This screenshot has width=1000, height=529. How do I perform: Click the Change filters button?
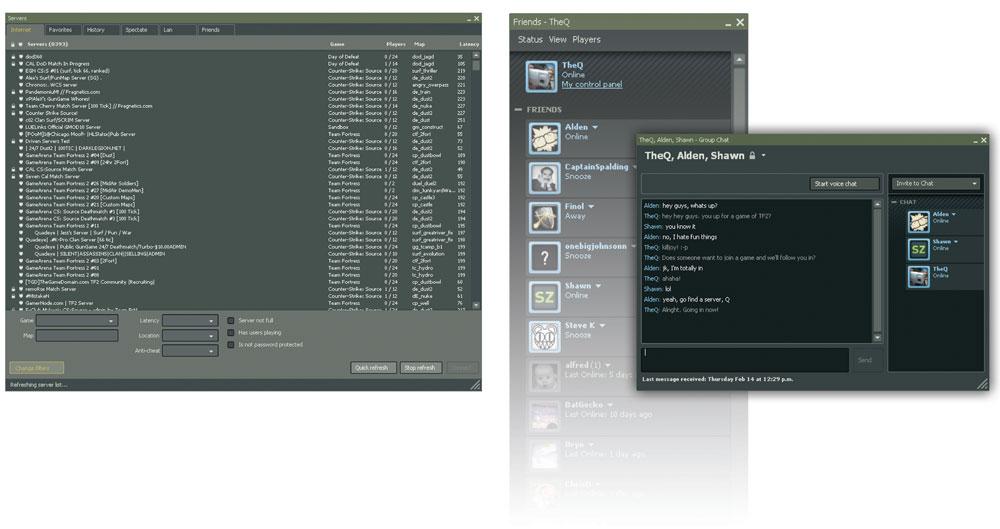click(36, 368)
